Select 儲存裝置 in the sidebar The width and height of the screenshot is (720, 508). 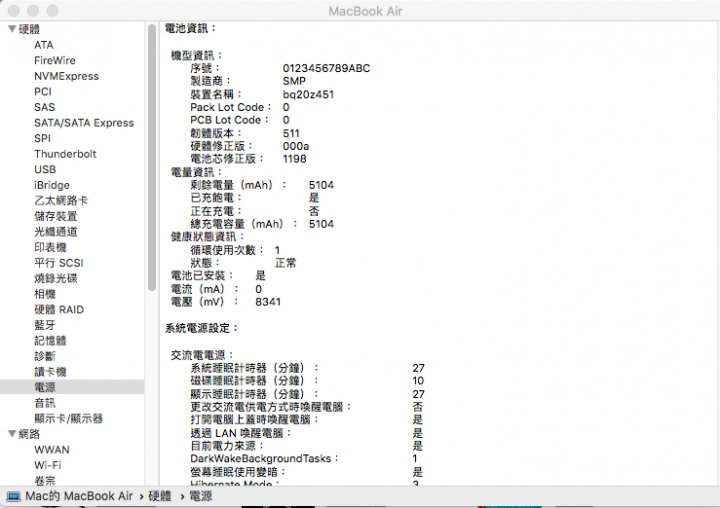(x=56, y=216)
